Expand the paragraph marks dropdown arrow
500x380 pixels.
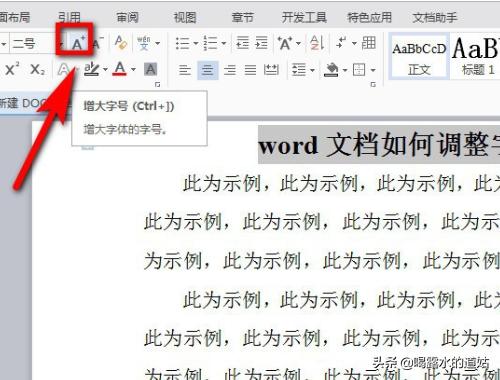[354, 43]
